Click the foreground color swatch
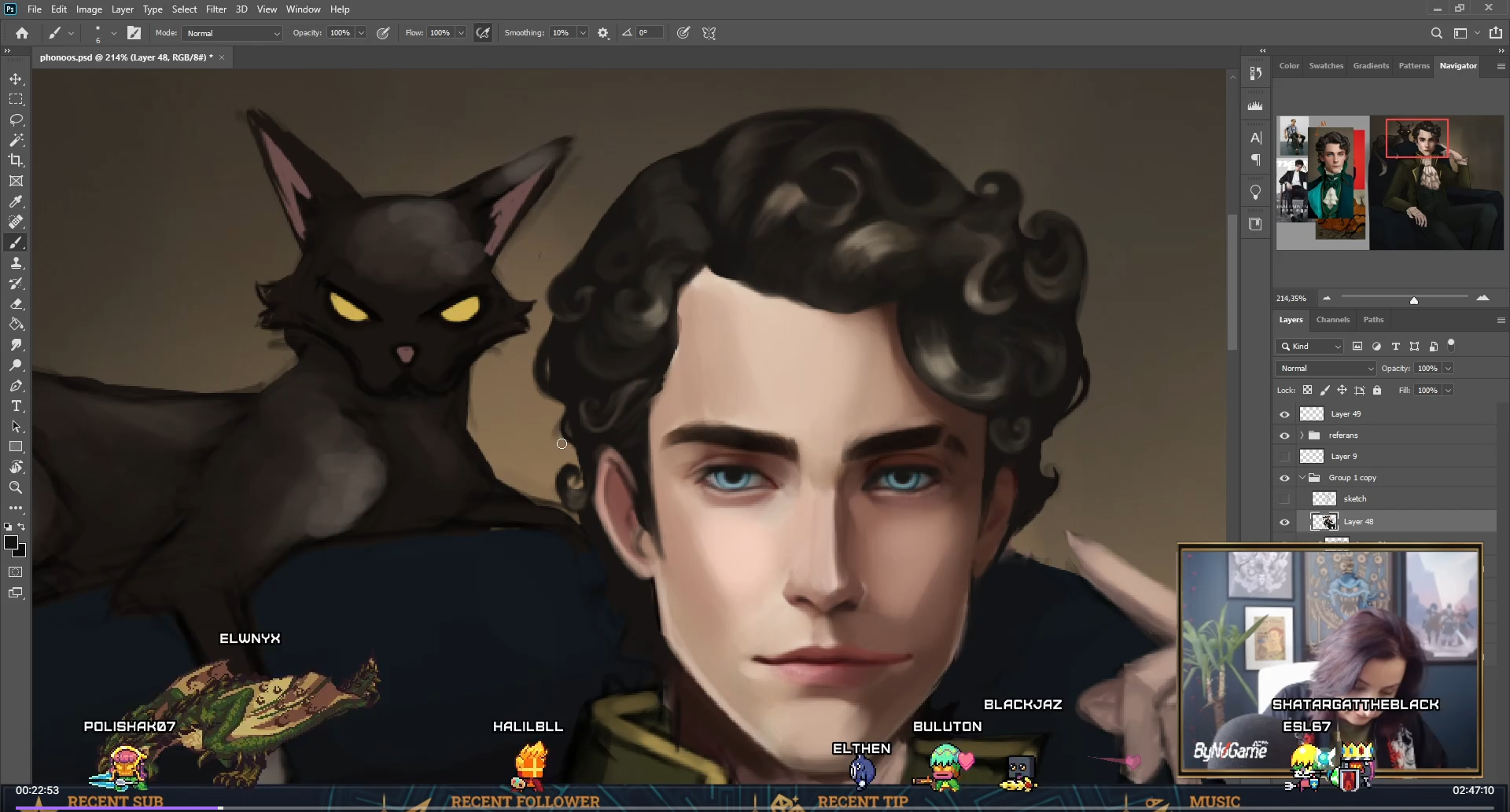Screen dimensions: 1510x812 click(x=11, y=543)
